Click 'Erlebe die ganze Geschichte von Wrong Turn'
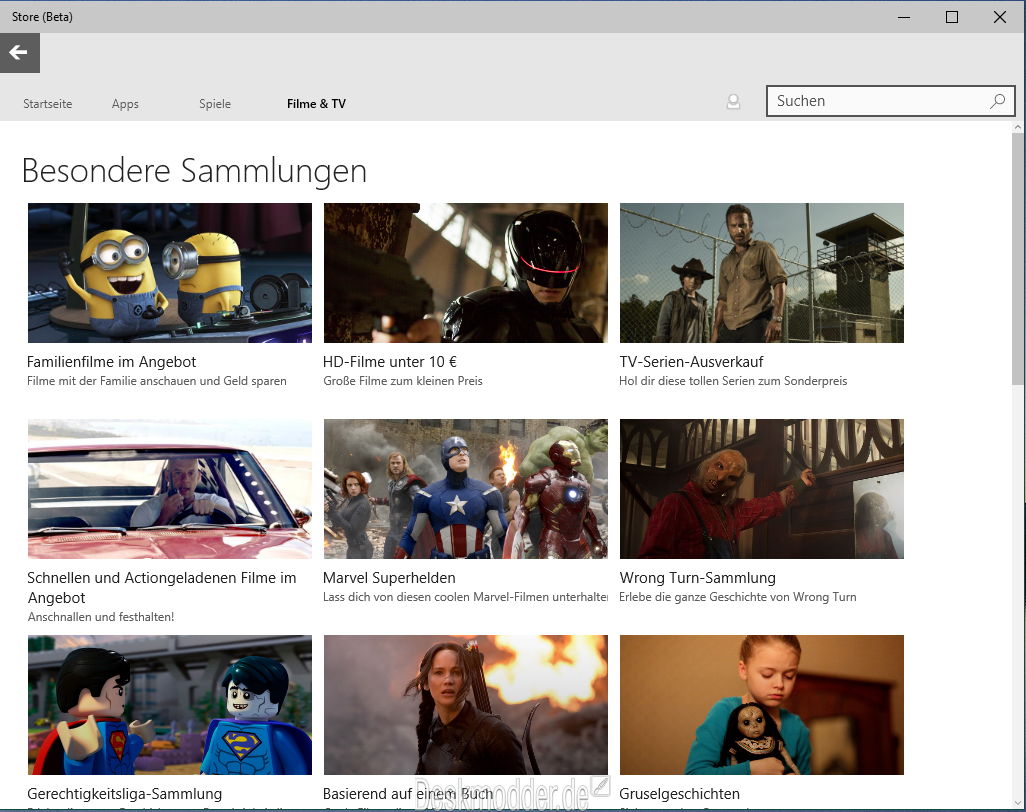Screen dimensions: 1026x812 coord(737,597)
